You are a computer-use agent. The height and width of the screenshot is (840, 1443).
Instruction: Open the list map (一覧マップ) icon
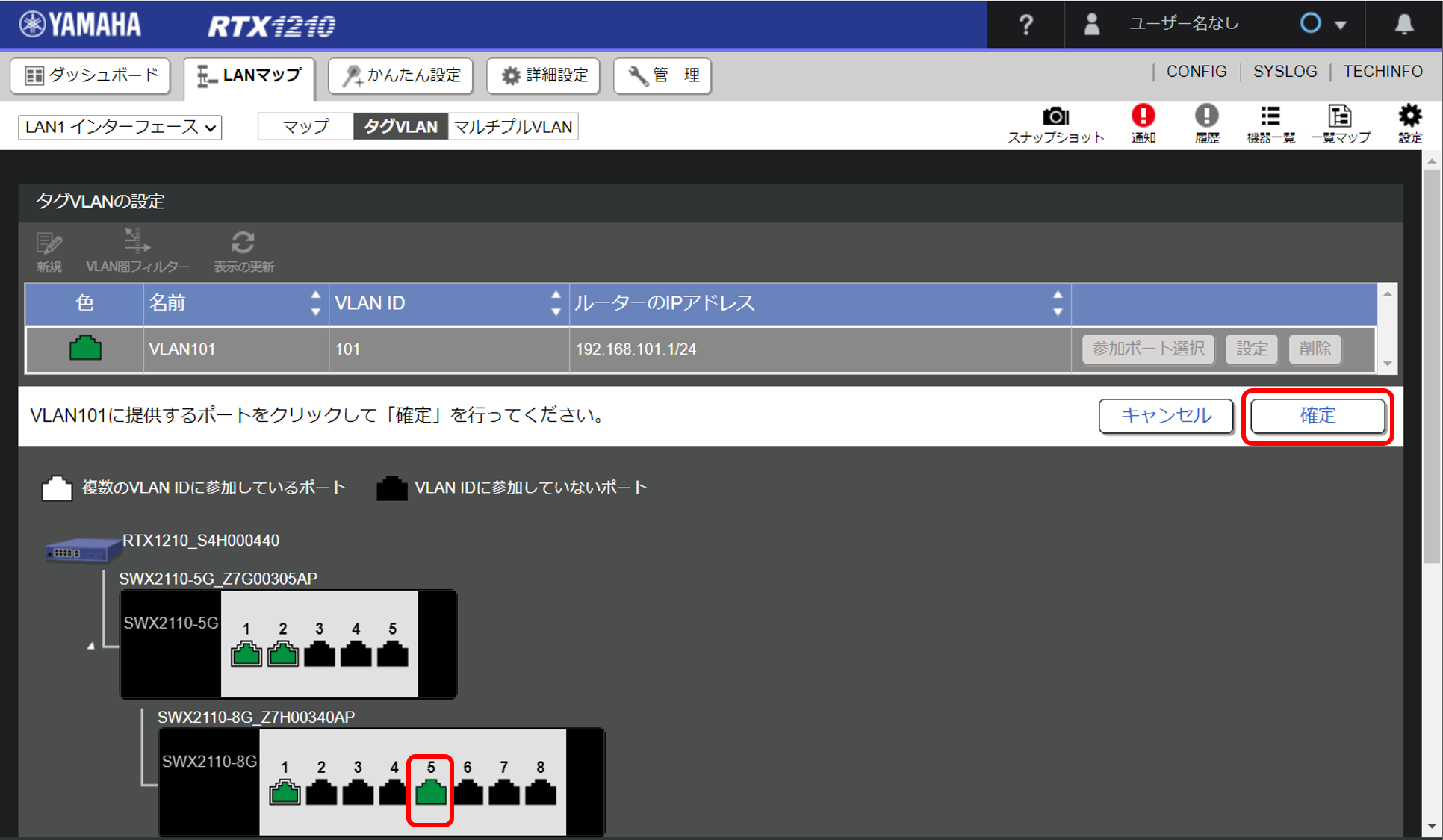[x=1340, y=117]
